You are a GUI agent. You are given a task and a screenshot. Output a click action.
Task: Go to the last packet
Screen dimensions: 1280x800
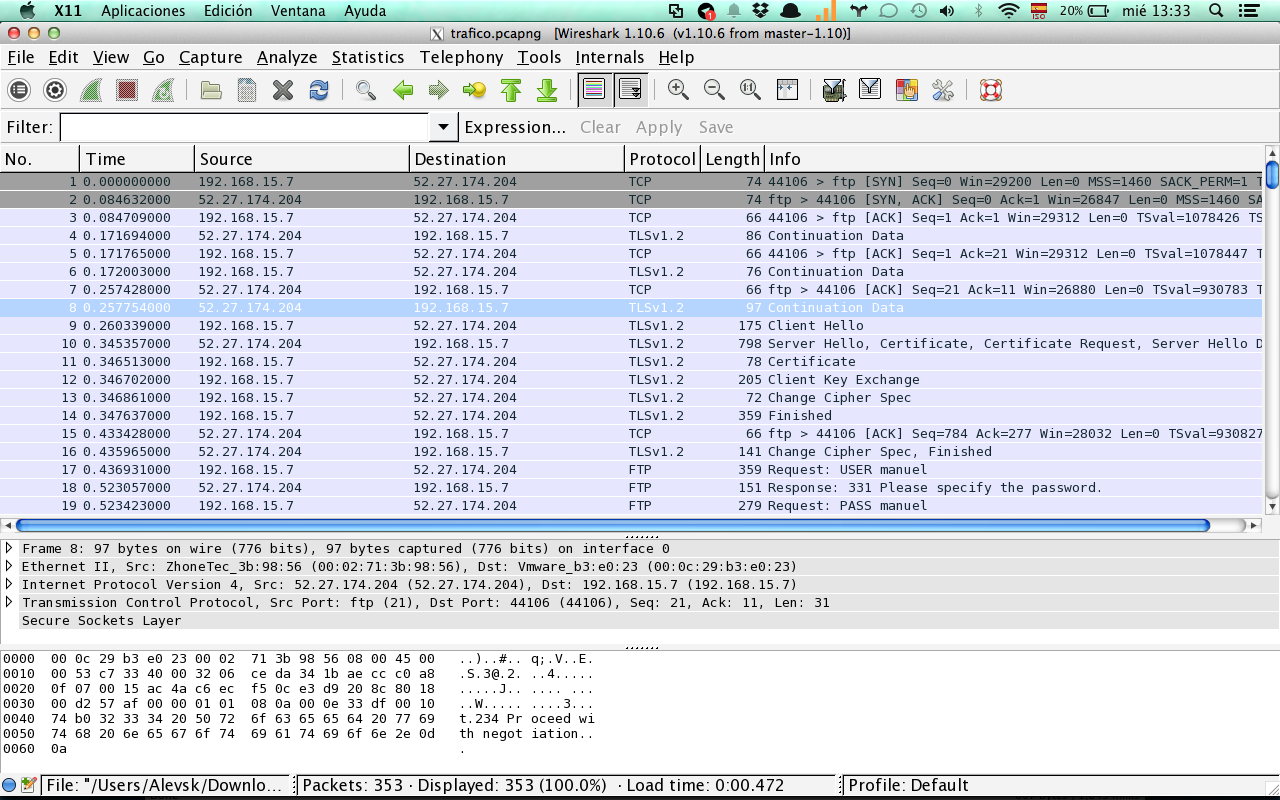pyautogui.click(x=546, y=89)
